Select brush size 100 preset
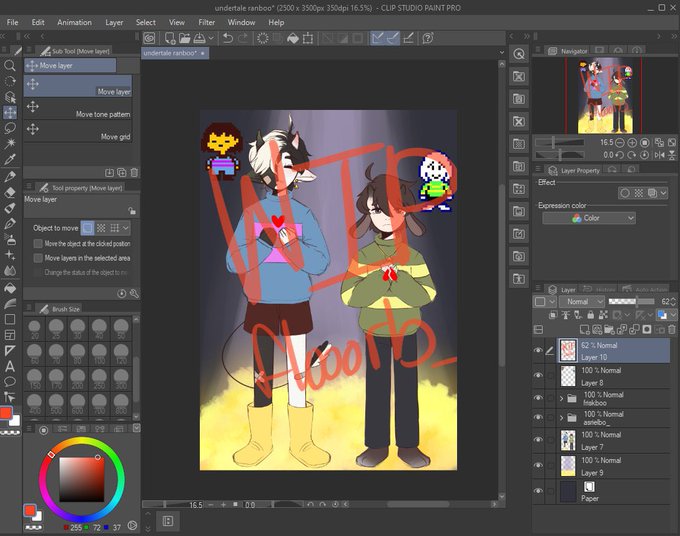680x536 pixels. [x=99, y=353]
